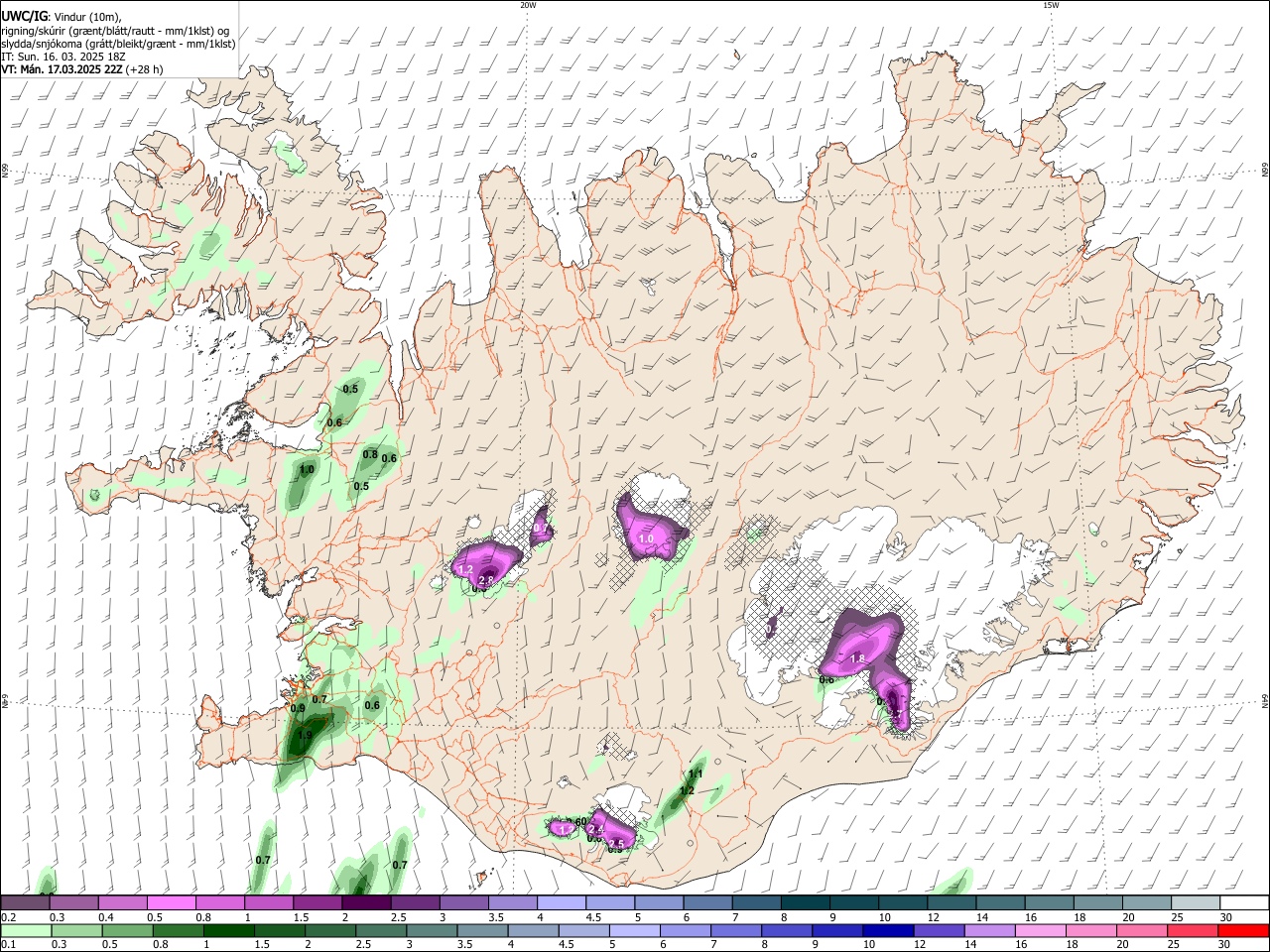
Task: Click the '1.1' rain value
Action: tap(696, 773)
